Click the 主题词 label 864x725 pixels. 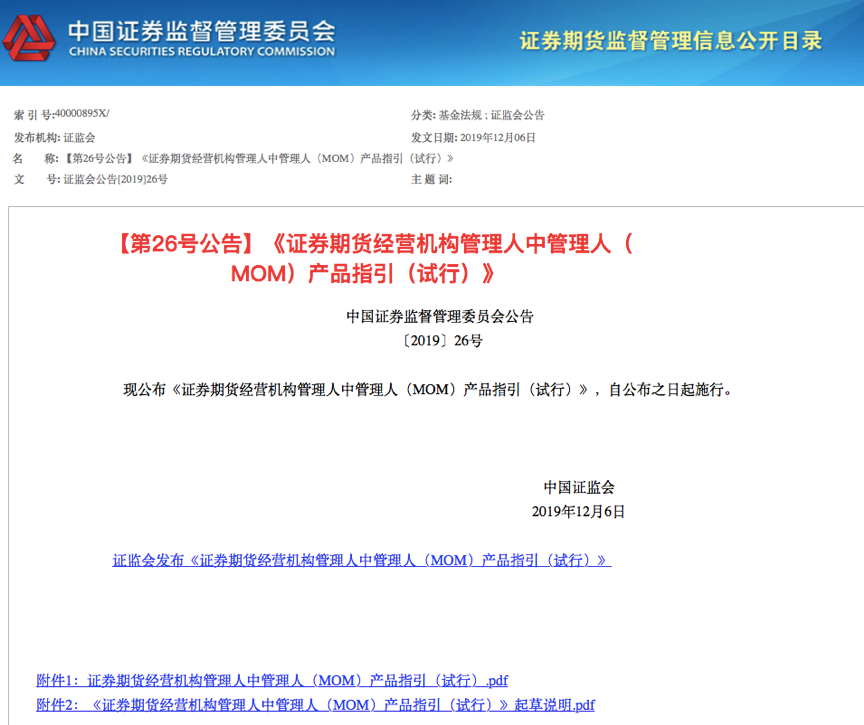(x=431, y=179)
